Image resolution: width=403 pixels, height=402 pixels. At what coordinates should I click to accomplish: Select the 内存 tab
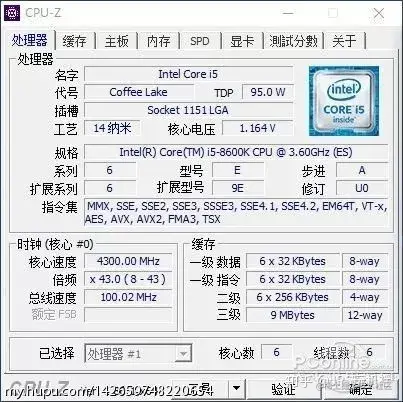pos(159,41)
